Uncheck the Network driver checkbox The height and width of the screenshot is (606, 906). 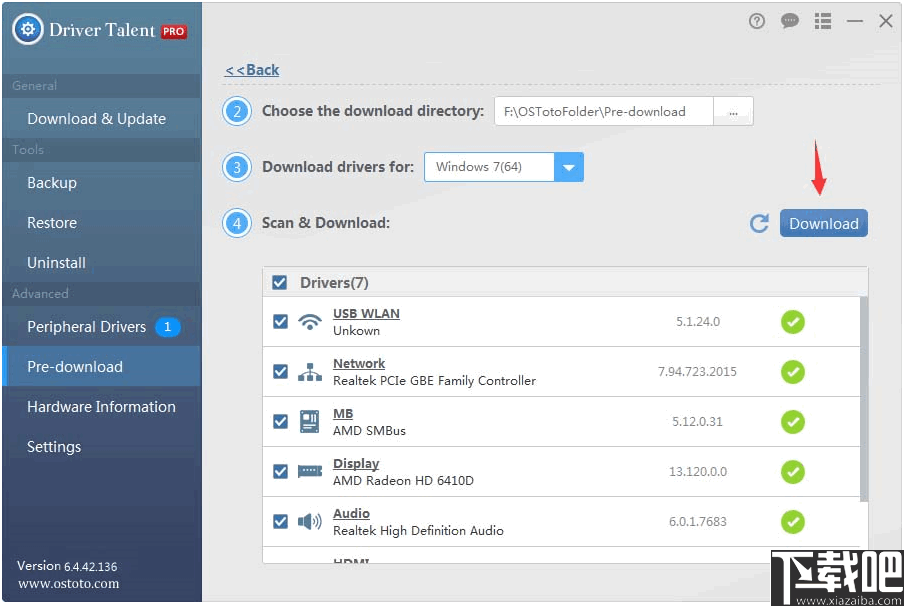[280, 371]
